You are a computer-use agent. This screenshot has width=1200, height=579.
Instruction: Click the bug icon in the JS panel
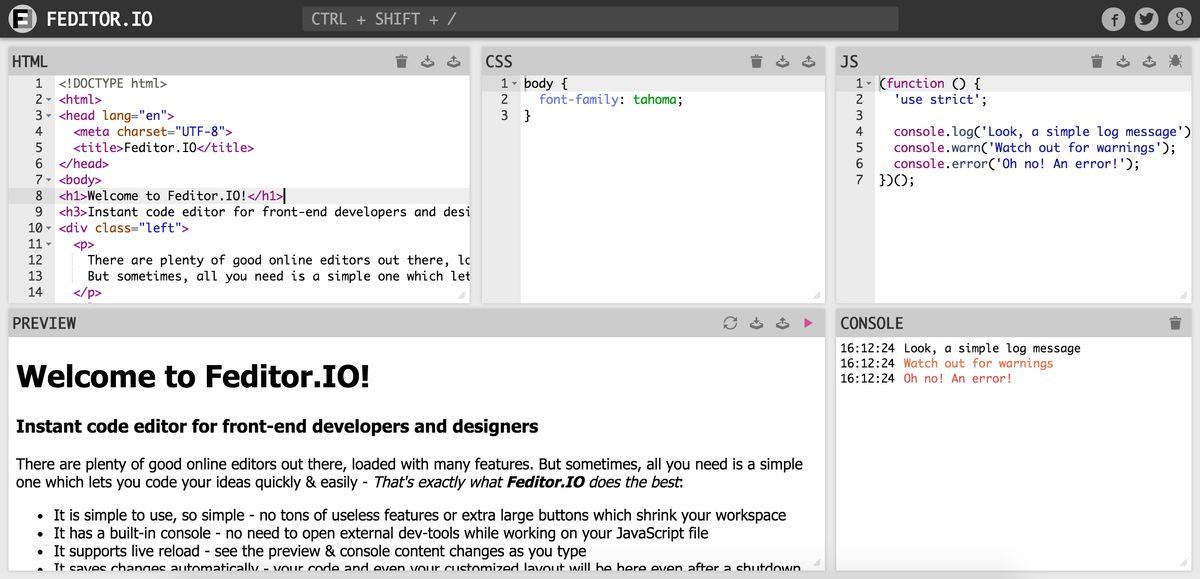(x=1175, y=62)
